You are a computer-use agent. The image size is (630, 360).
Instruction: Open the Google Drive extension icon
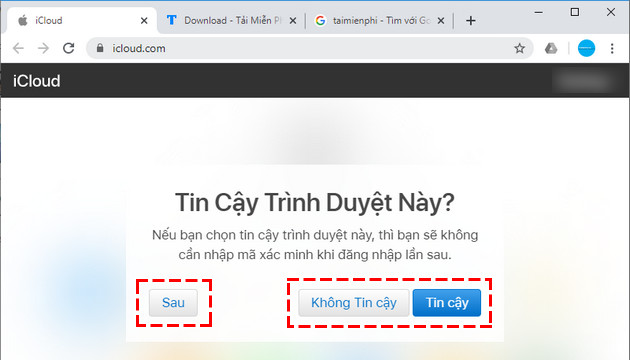(x=551, y=49)
